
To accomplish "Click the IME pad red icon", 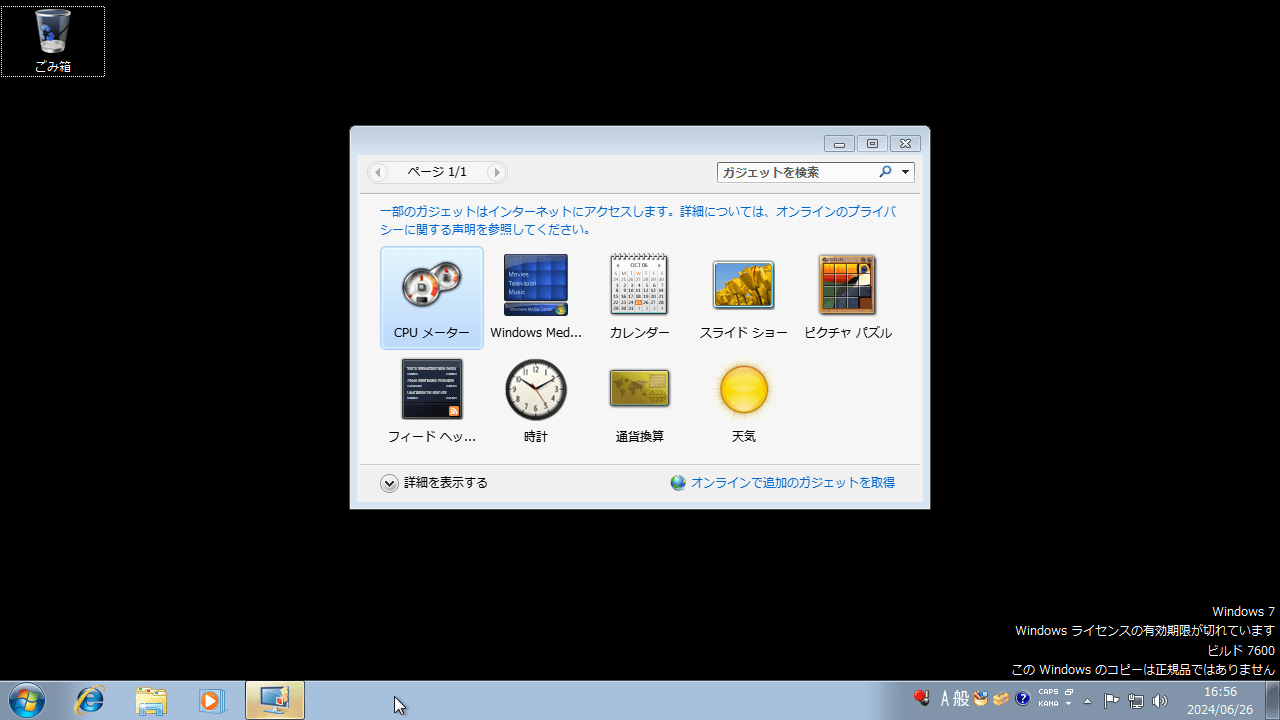I will [x=922, y=698].
